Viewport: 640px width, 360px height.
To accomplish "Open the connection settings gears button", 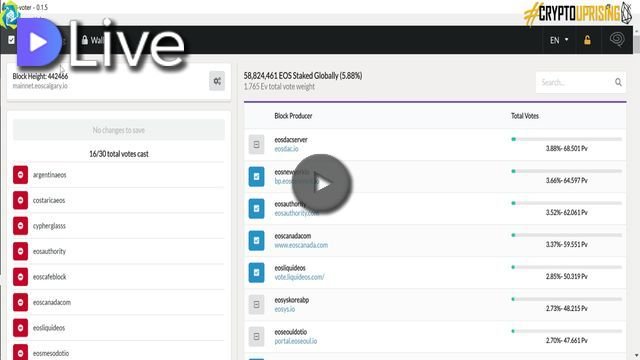I will pyautogui.click(x=217, y=81).
